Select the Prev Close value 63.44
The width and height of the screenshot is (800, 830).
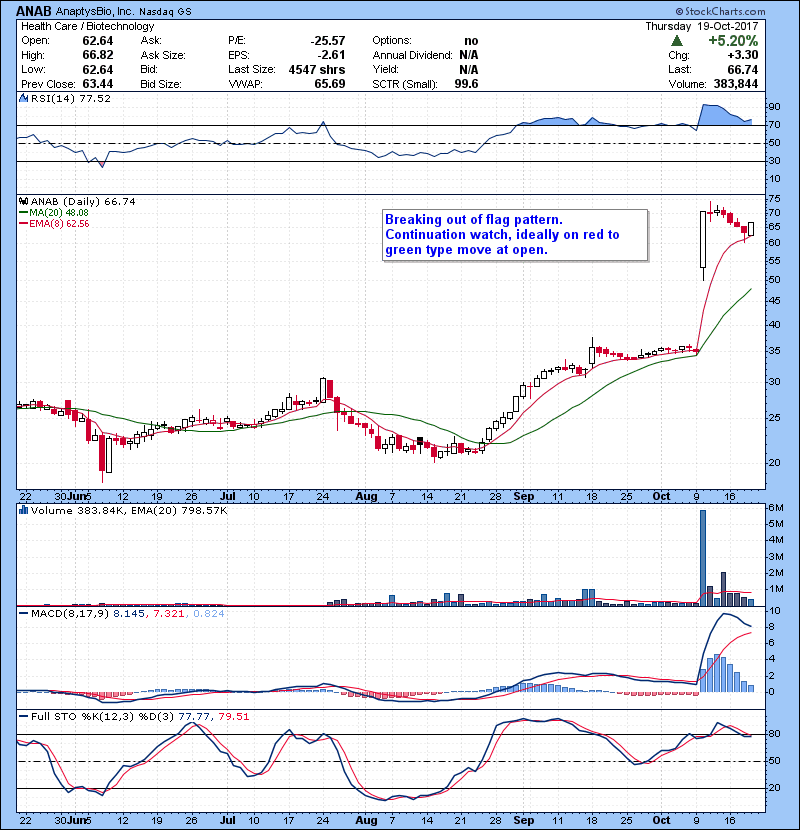coord(97,84)
